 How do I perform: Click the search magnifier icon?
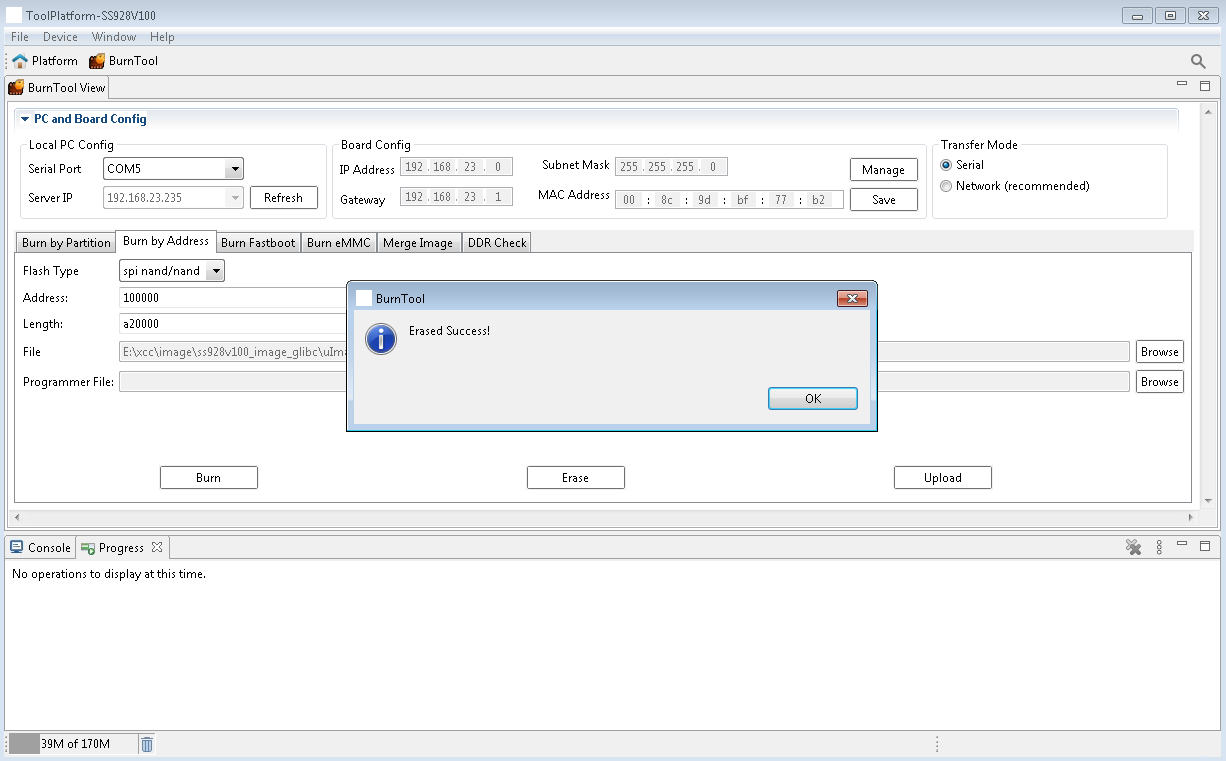pos(1198,61)
